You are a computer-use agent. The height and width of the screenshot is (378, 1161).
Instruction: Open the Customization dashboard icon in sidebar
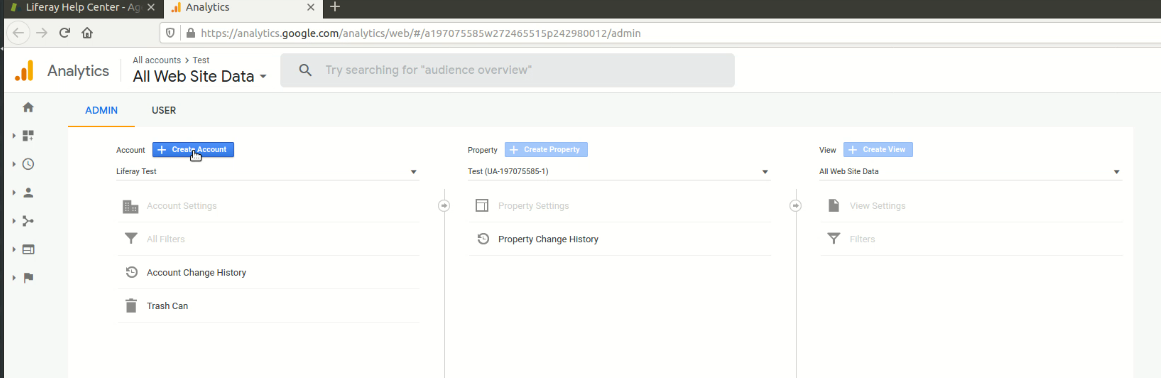(28, 135)
